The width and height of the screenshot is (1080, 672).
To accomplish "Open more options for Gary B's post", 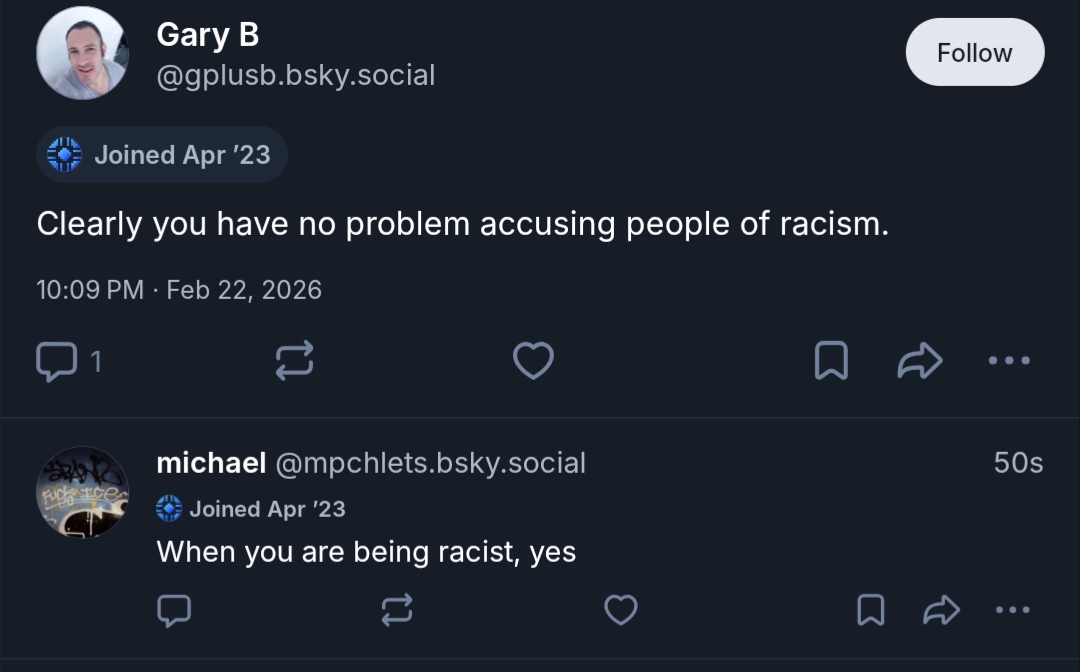I will point(1008,361).
